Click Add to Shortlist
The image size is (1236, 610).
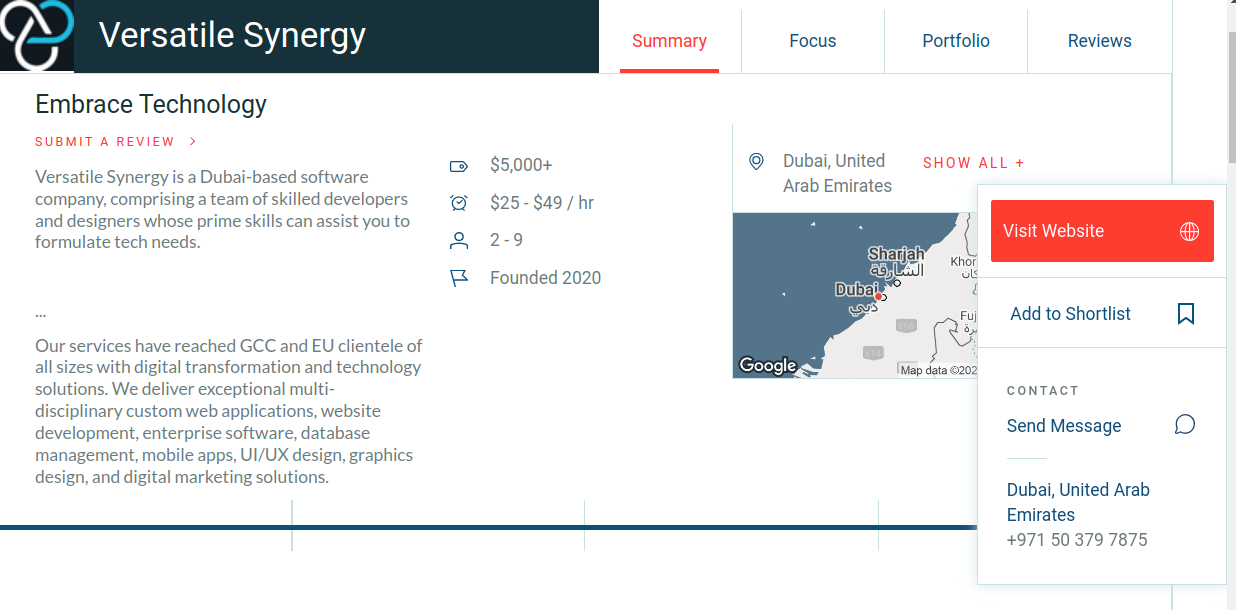click(1102, 314)
